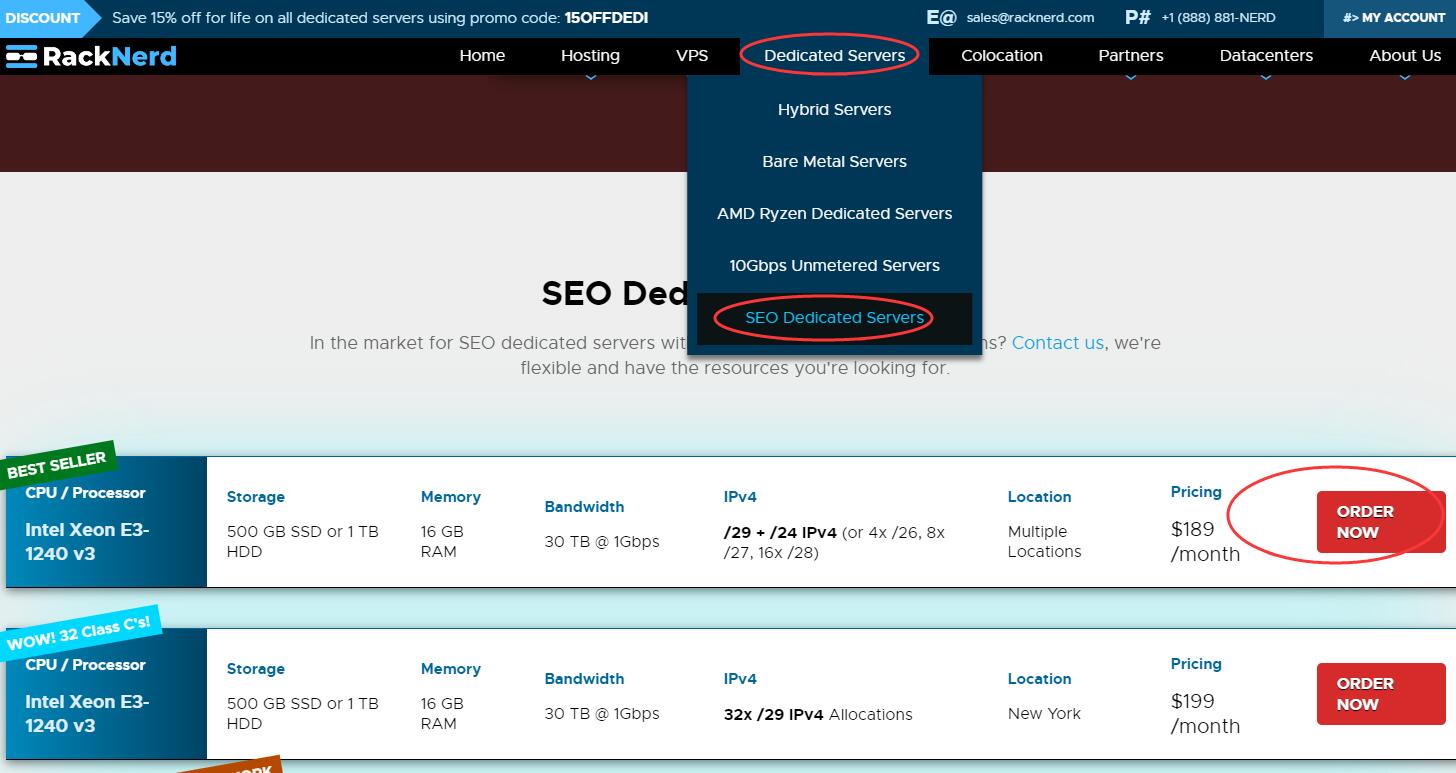
Task: Expand the Hosting dropdown chevron
Action: [x=590, y=76]
